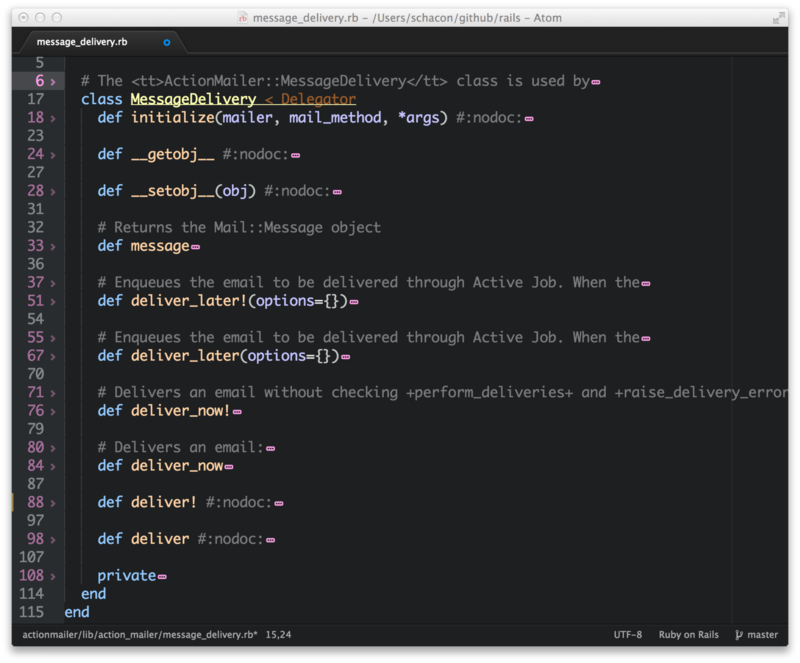Click the file path in the status bar
The height and width of the screenshot is (663, 800).
coord(139,635)
